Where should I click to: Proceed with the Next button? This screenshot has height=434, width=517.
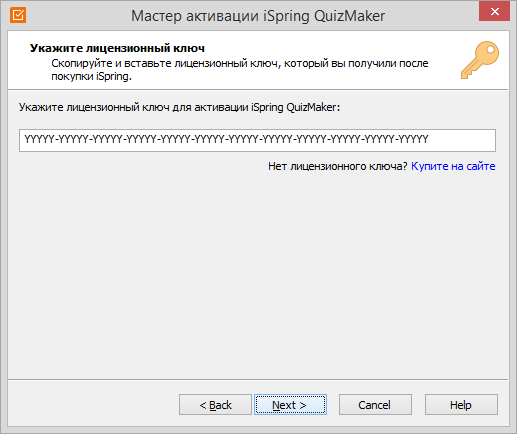[290, 405]
